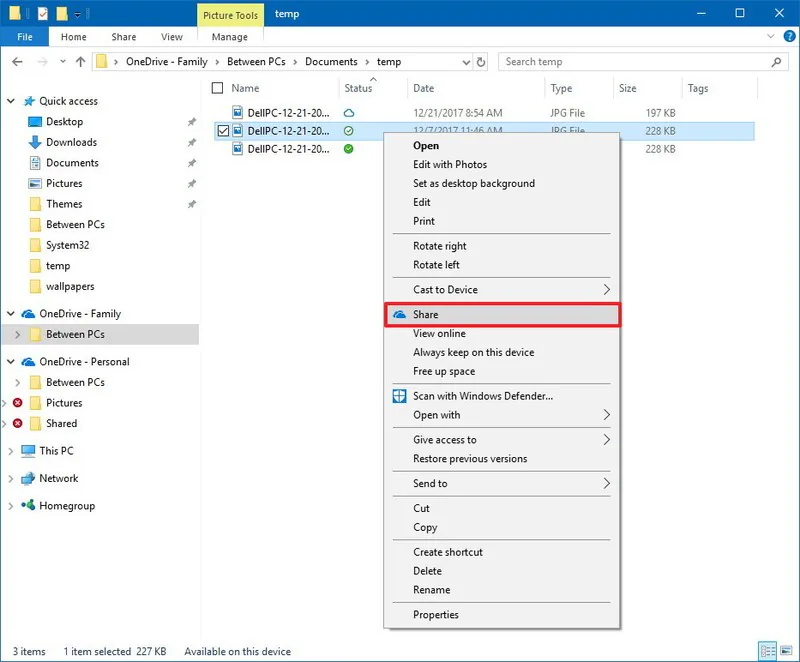800x662 pixels.
Task: Toggle the select-all checkbox by Name
Action: [x=217, y=88]
